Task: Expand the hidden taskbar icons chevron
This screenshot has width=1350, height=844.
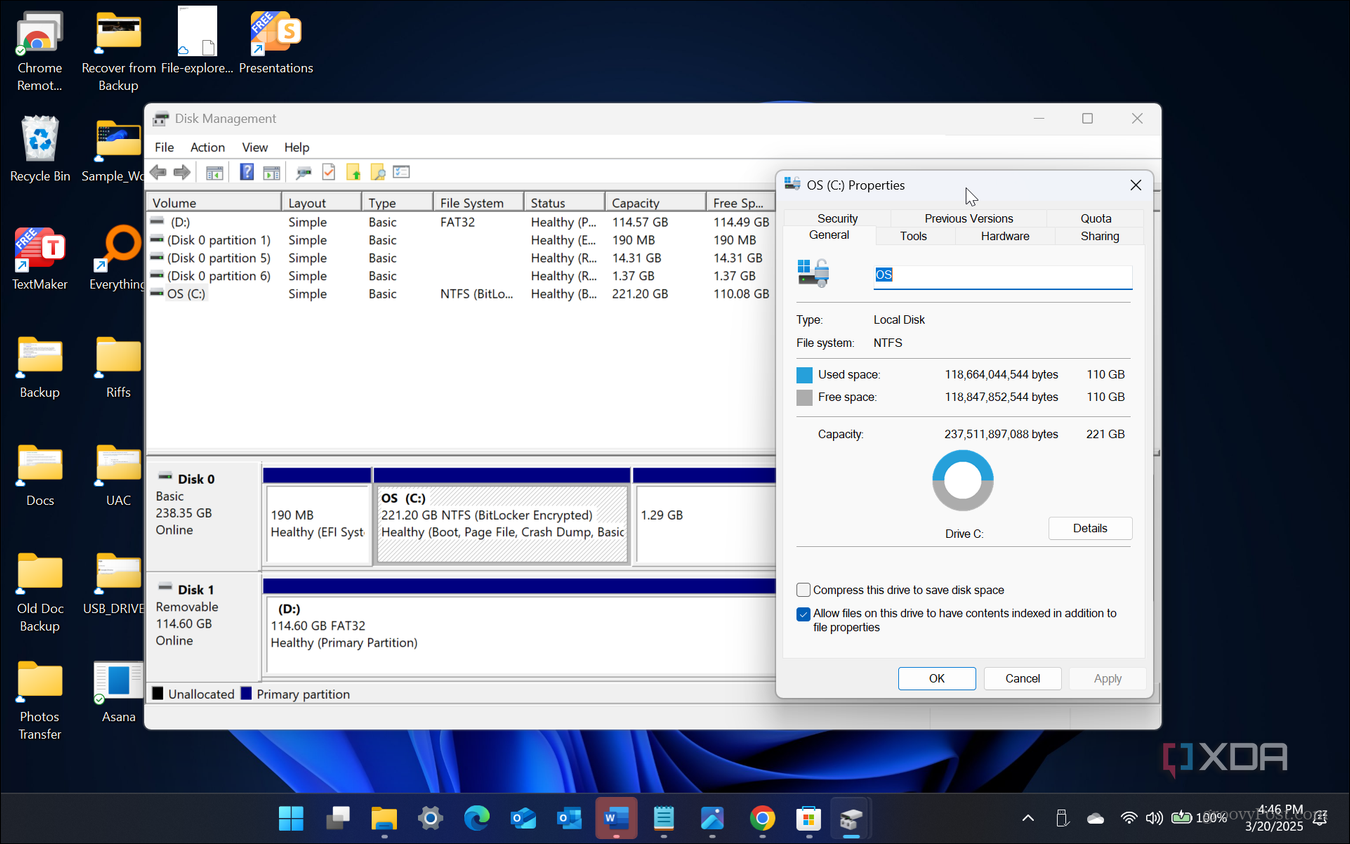Action: click(1028, 818)
